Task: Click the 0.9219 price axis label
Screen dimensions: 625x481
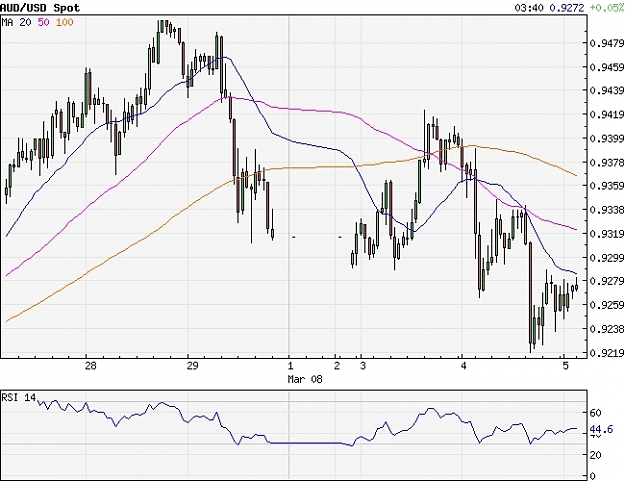Action: coord(606,353)
